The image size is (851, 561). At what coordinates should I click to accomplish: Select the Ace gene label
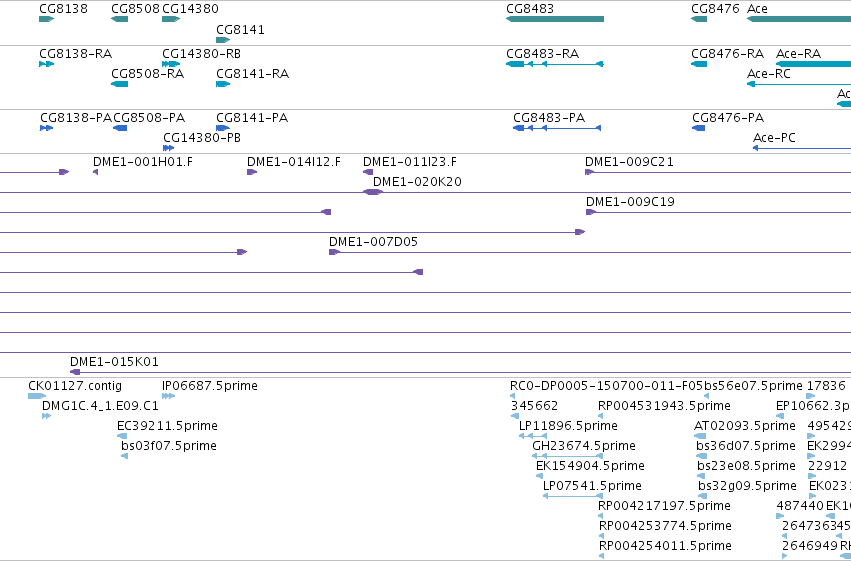[757, 9]
